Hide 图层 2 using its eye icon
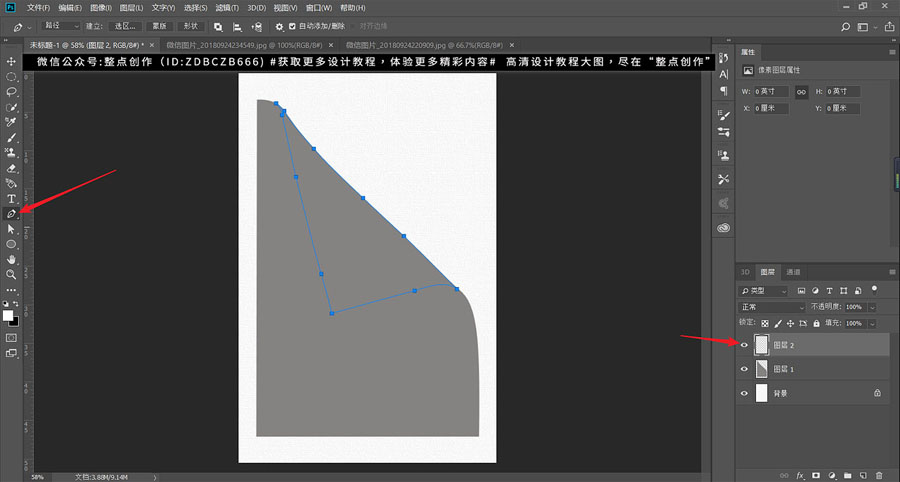The height and width of the screenshot is (482, 900). (744, 345)
